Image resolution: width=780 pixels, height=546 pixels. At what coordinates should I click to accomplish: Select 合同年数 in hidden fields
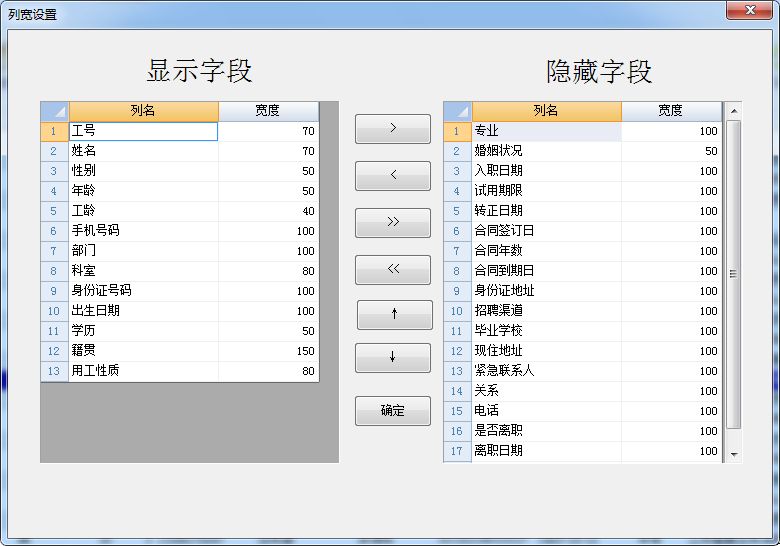click(x=546, y=251)
